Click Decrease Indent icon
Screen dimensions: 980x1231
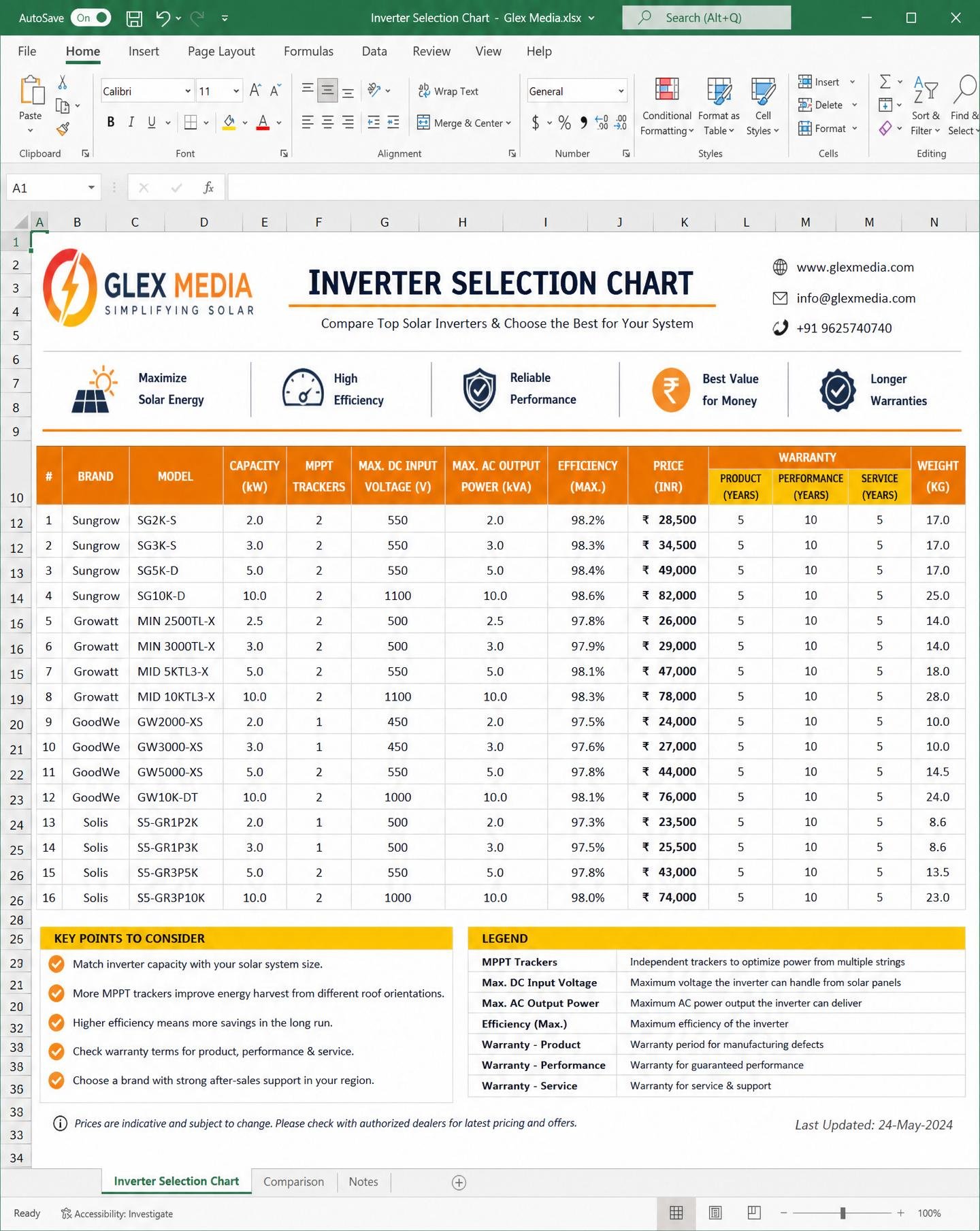(x=374, y=123)
